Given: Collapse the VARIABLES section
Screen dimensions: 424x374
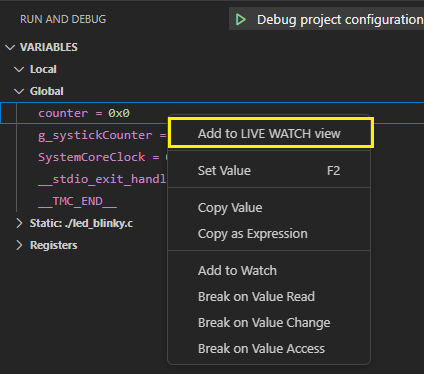Looking at the screenshot, I should (x=10, y=47).
